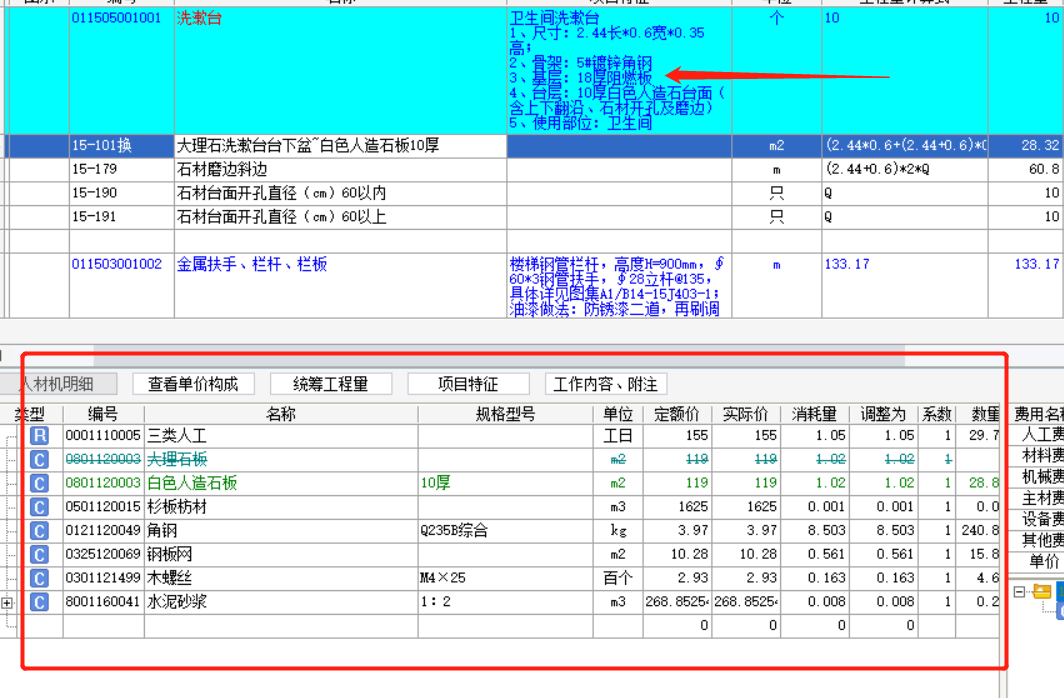Image resolution: width=1064 pixels, height=698 pixels.
Task: Click the C icon beside 钢板网
Action: pos(39,554)
